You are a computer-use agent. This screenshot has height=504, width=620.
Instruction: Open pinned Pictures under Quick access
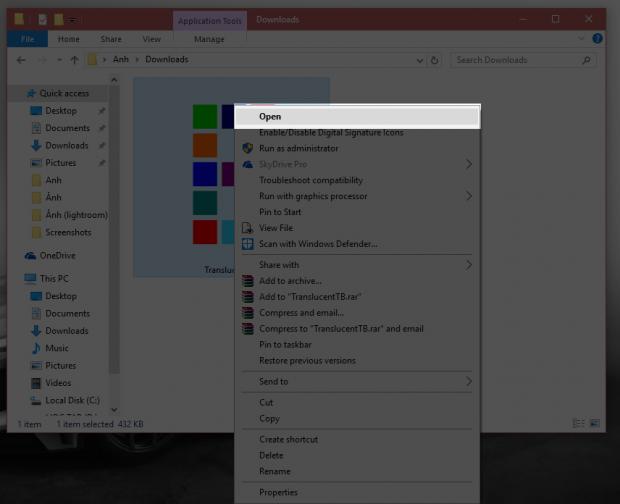click(60, 163)
